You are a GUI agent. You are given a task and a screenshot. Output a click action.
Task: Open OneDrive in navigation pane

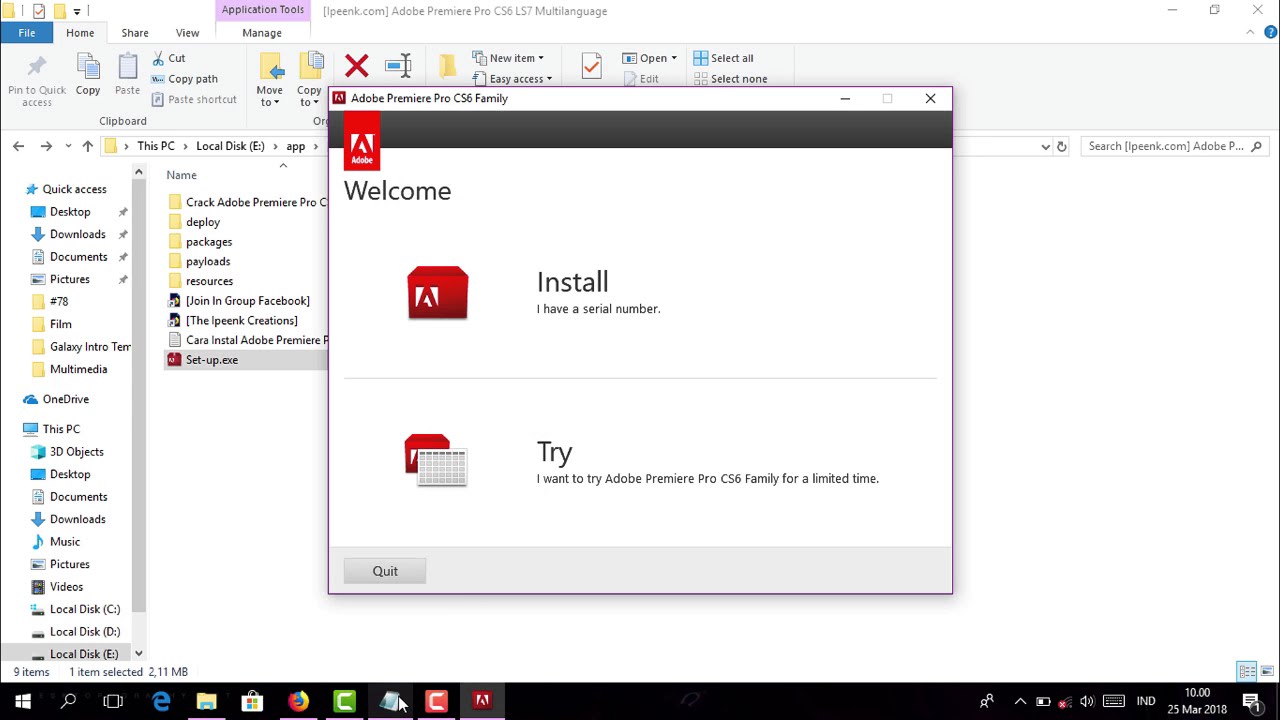click(x=65, y=399)
